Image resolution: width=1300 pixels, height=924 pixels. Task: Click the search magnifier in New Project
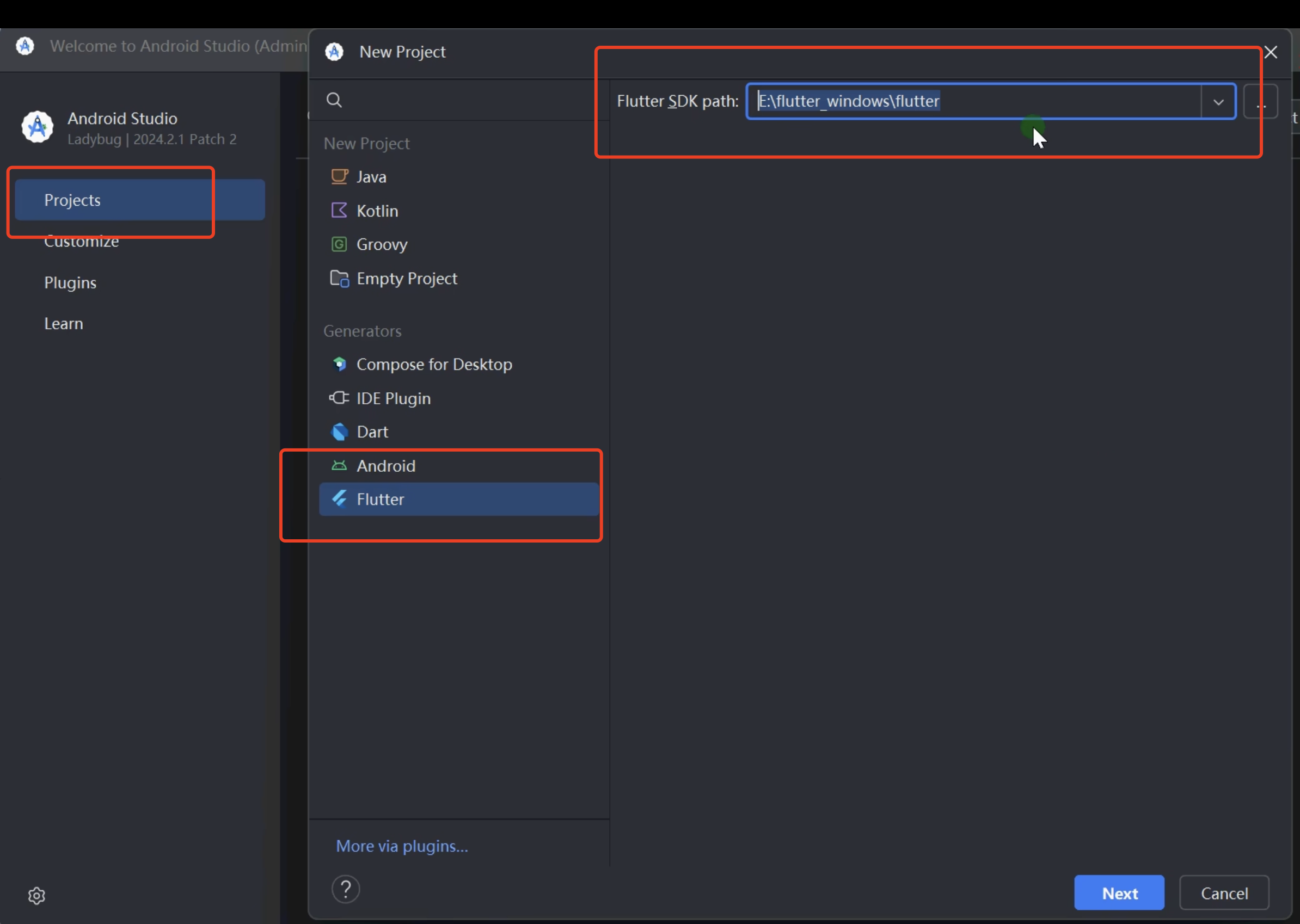coord(334,101)
